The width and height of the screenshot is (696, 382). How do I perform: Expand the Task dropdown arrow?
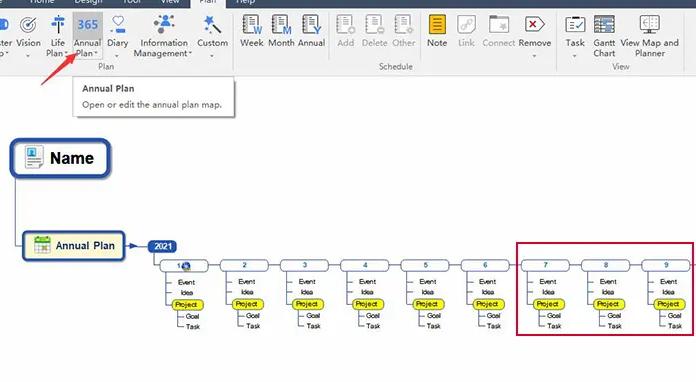pos(575,56)
